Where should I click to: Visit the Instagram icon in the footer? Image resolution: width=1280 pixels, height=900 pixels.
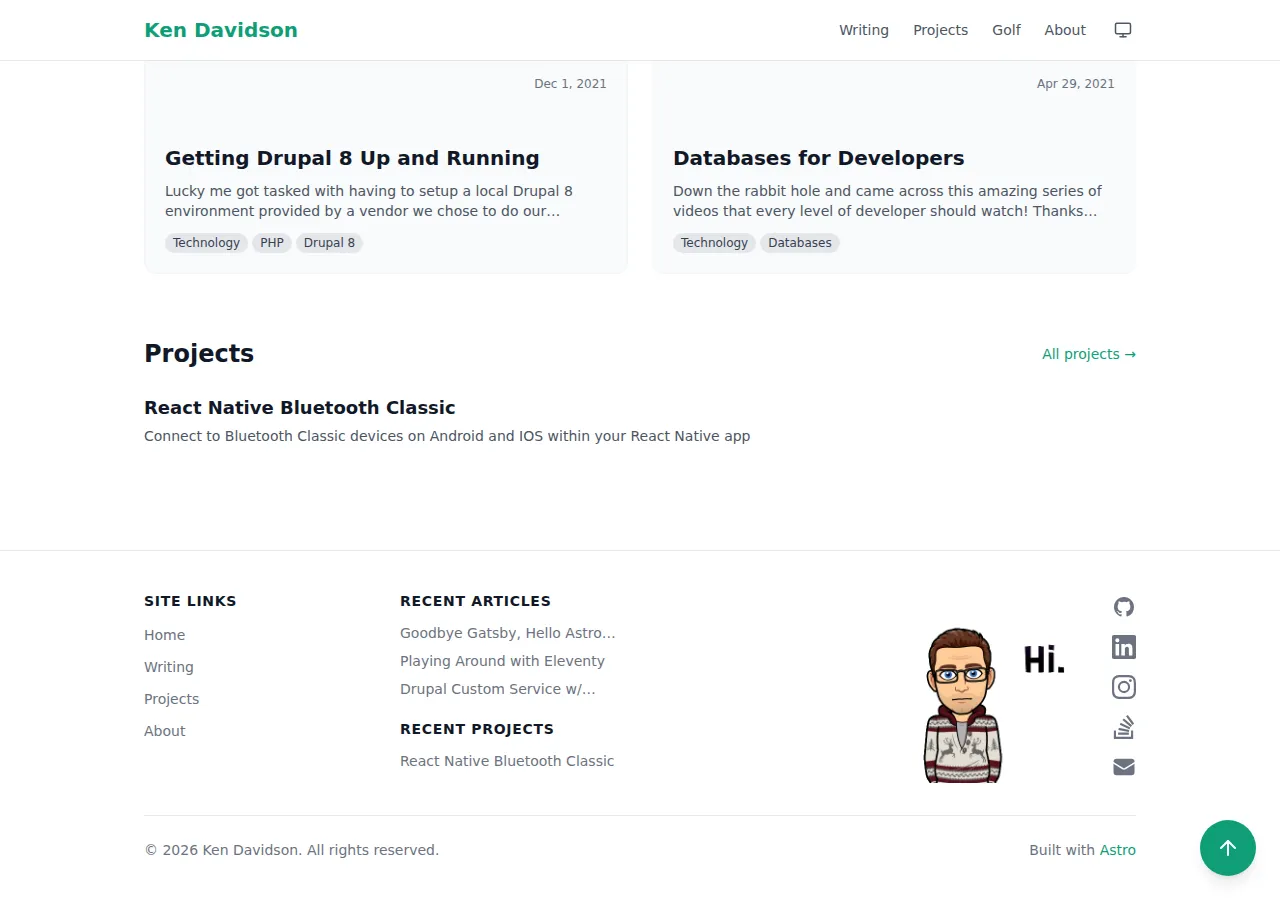pyautogui.click(x=1123, y=687)
